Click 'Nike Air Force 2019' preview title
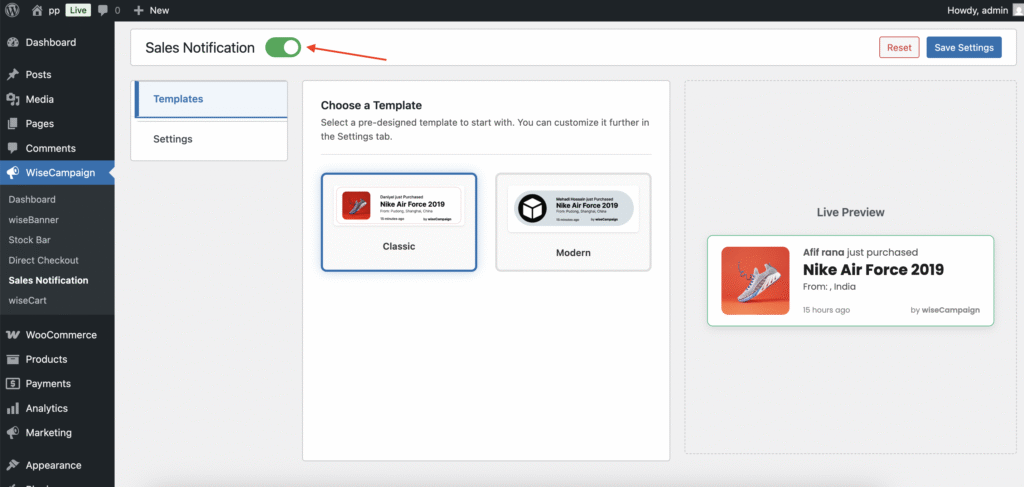Image resolution: width=1024 pixels, height=487 pixels. [x=873, y=270]
